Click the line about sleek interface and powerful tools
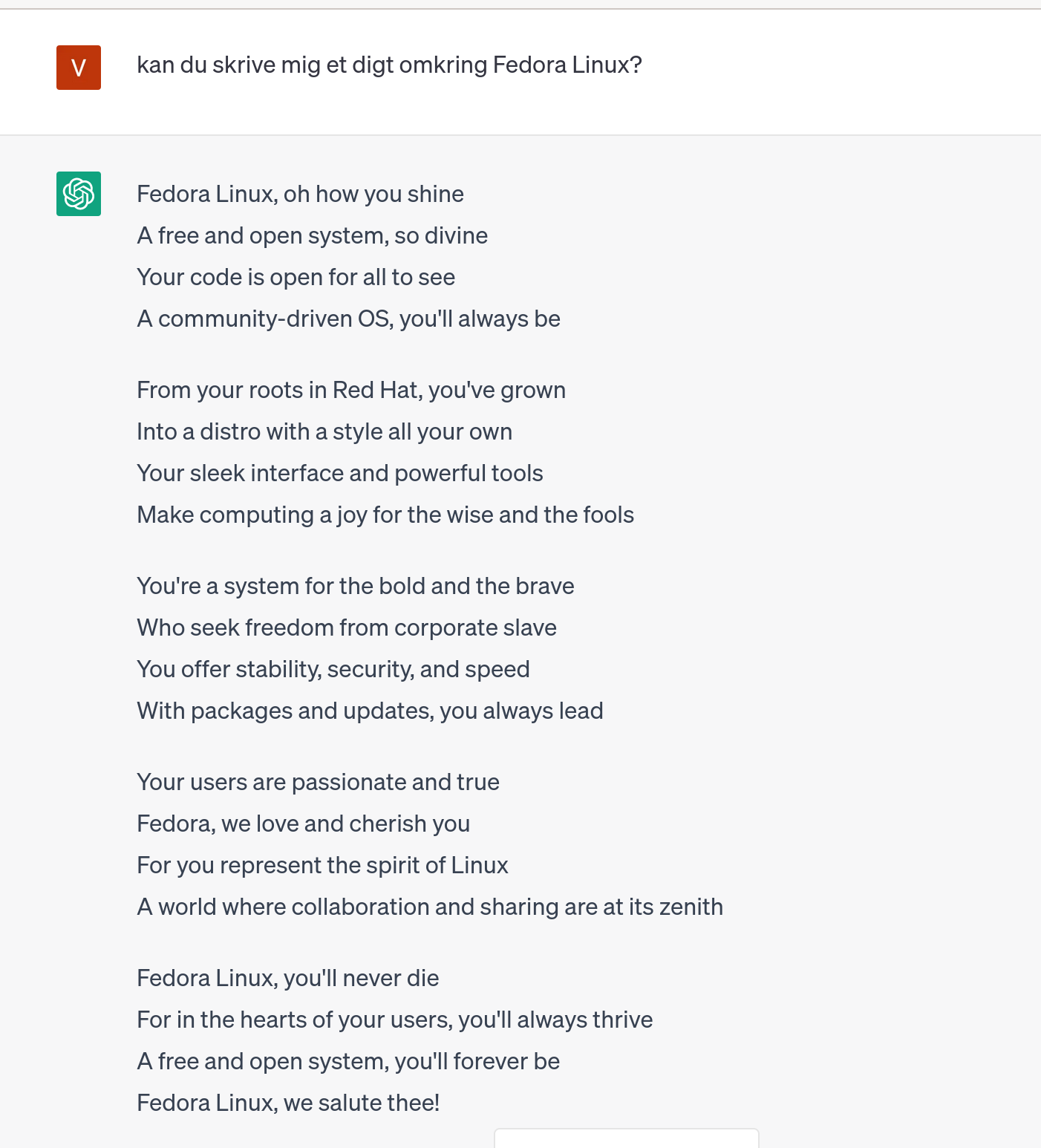 (340, 473)
